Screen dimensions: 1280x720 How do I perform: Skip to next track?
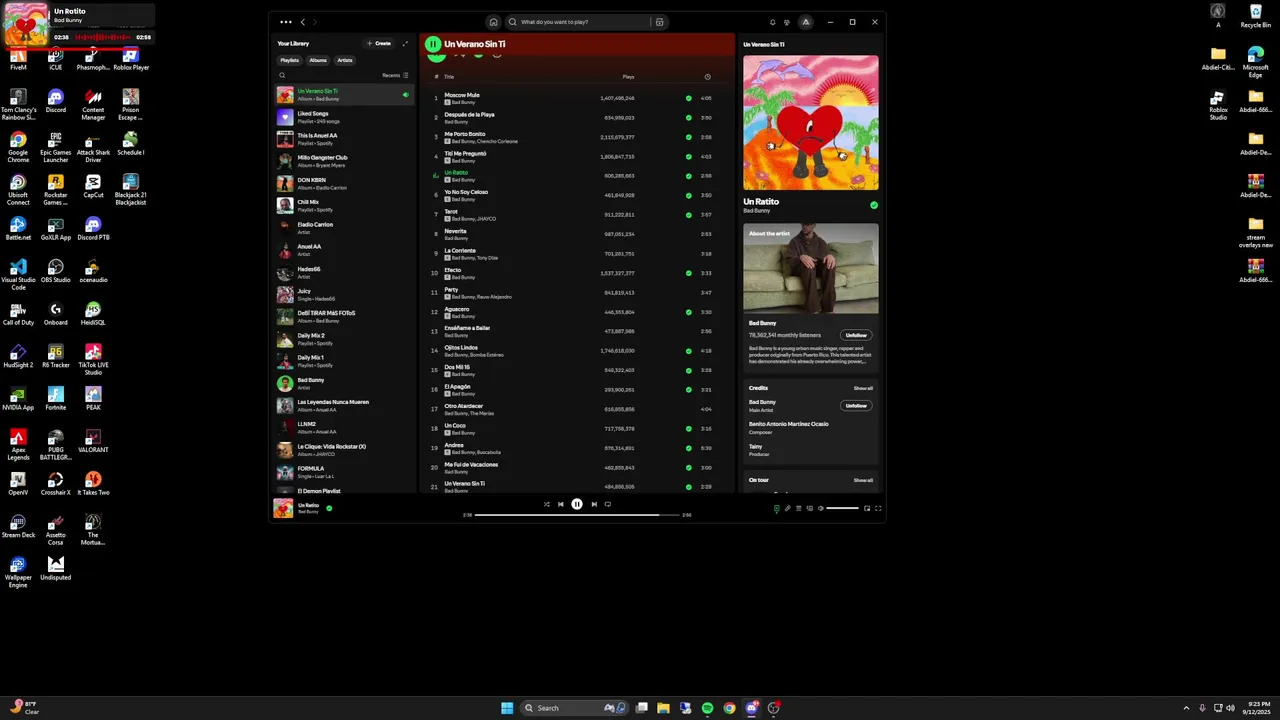594,504
